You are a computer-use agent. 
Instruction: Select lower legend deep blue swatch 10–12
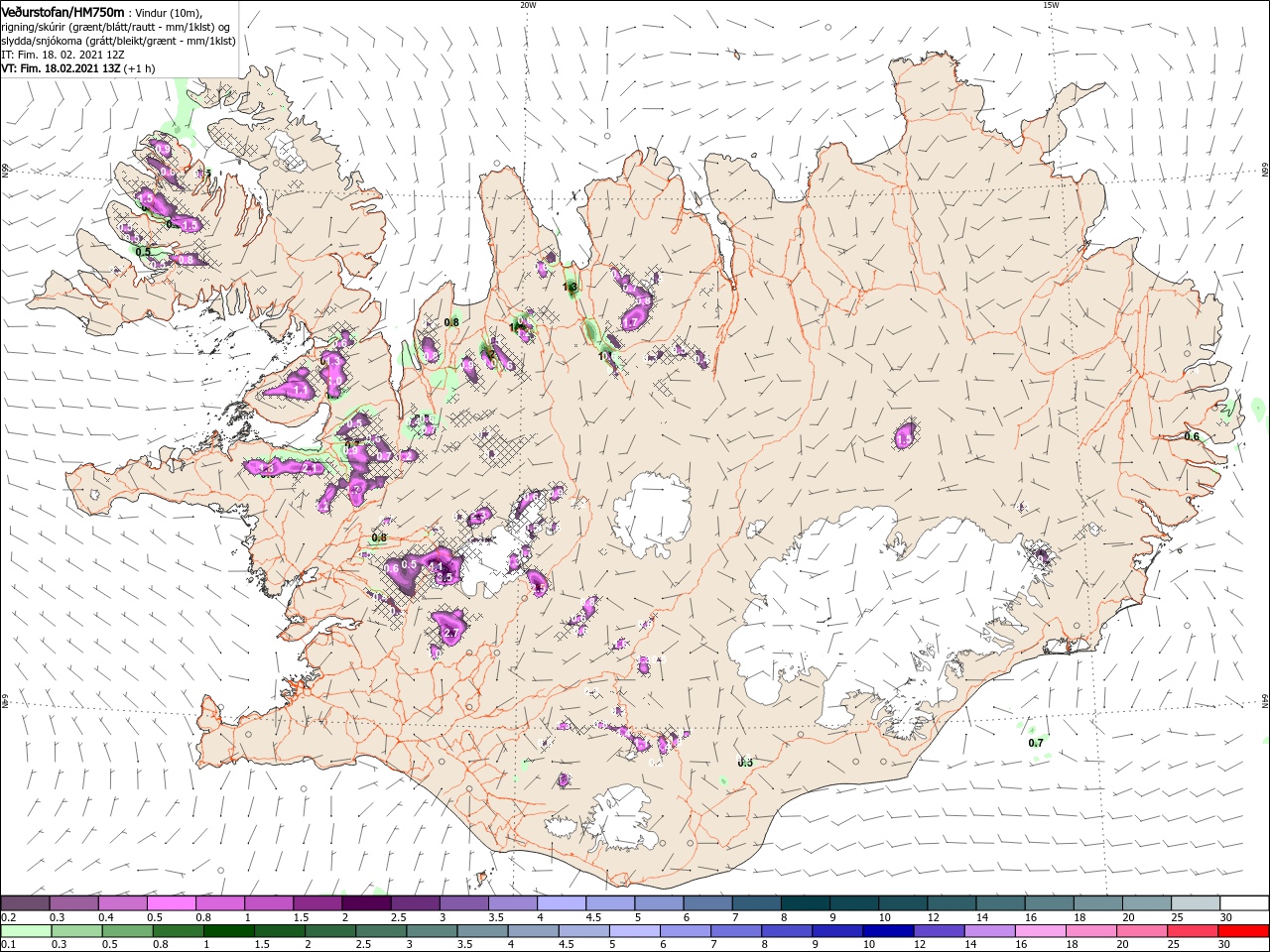[889, 931]
